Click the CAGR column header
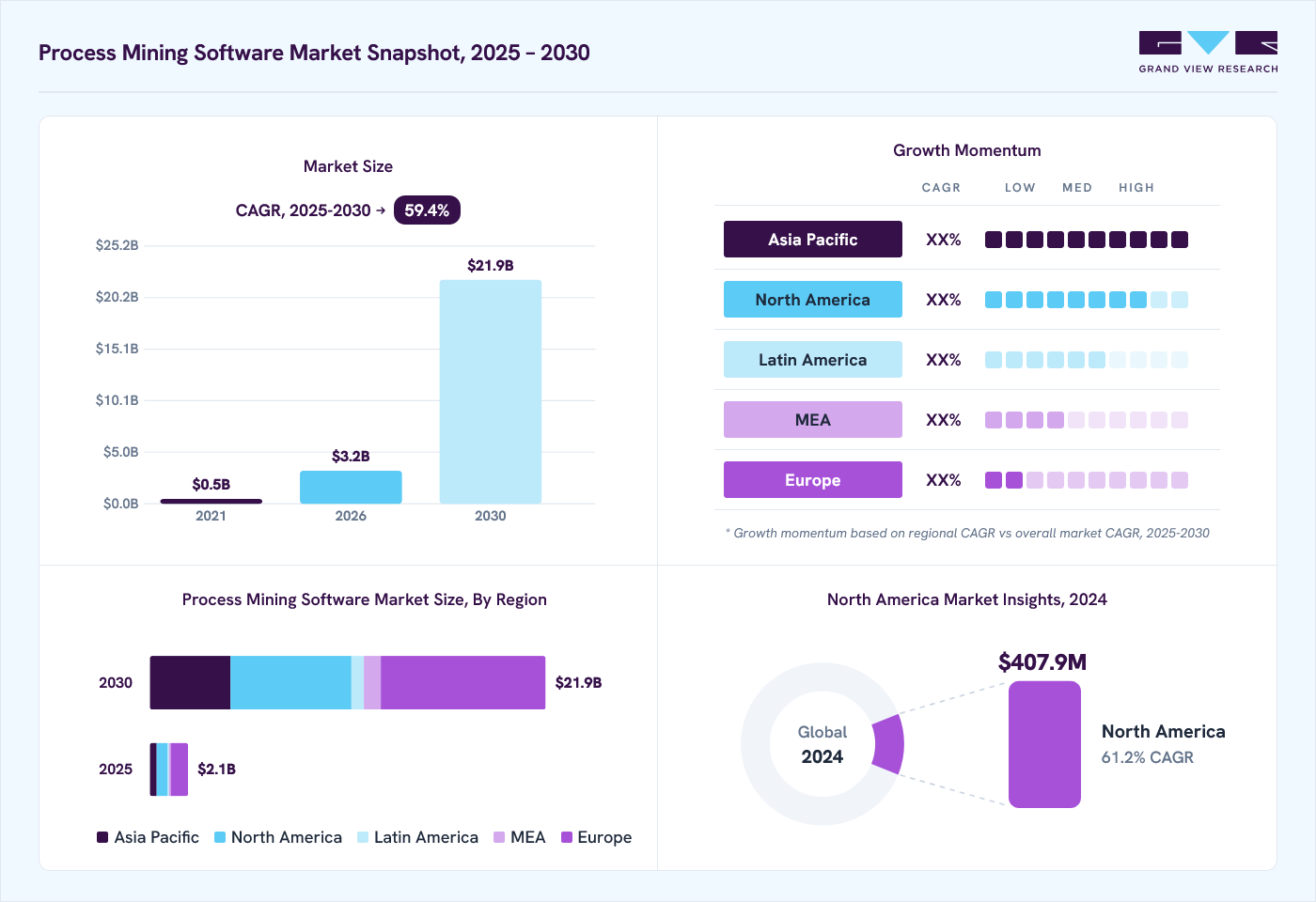The width and height of the screenshot is (1316, 902). (941, 188)
